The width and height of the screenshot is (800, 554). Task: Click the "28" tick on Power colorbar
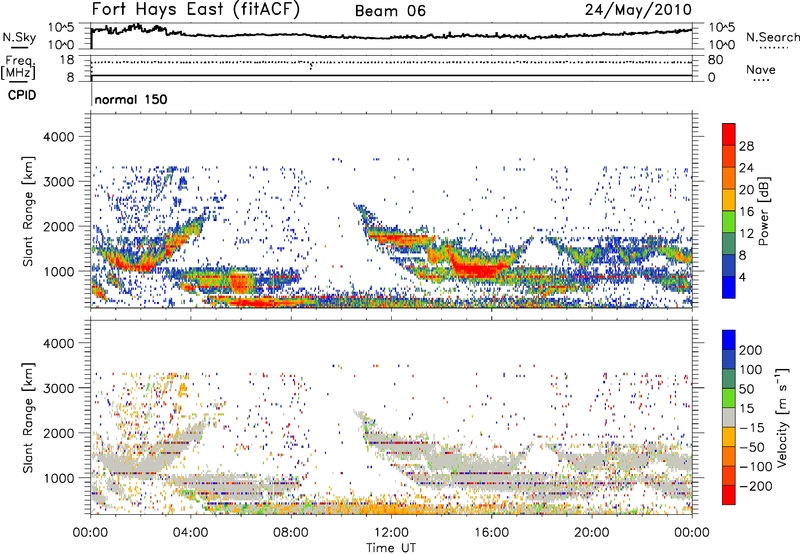click(x=746, y=146)
